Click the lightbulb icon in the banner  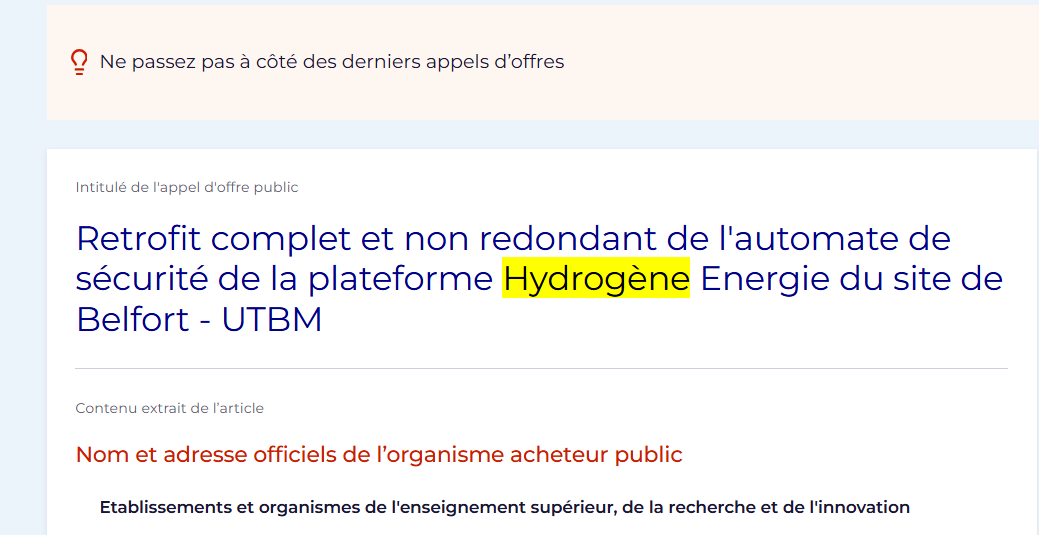click(x=79, y=62)
